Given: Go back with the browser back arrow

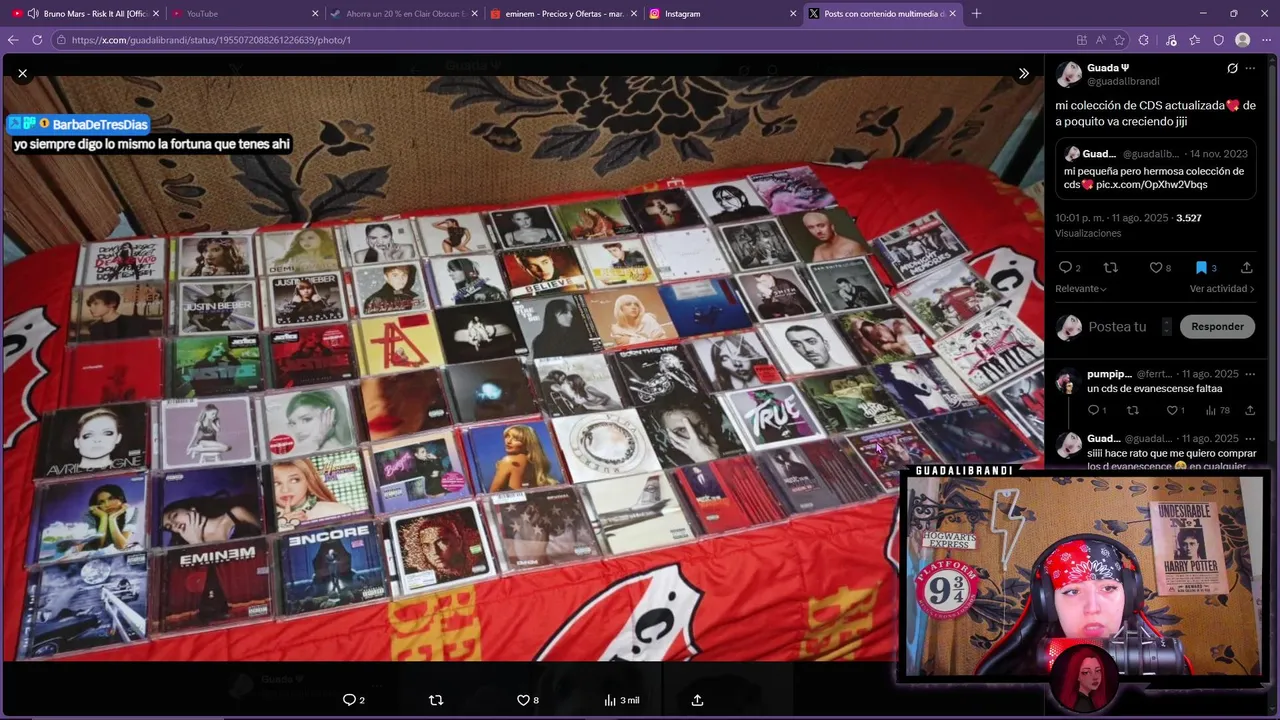Looking at the screenshot, I should 13,40.
